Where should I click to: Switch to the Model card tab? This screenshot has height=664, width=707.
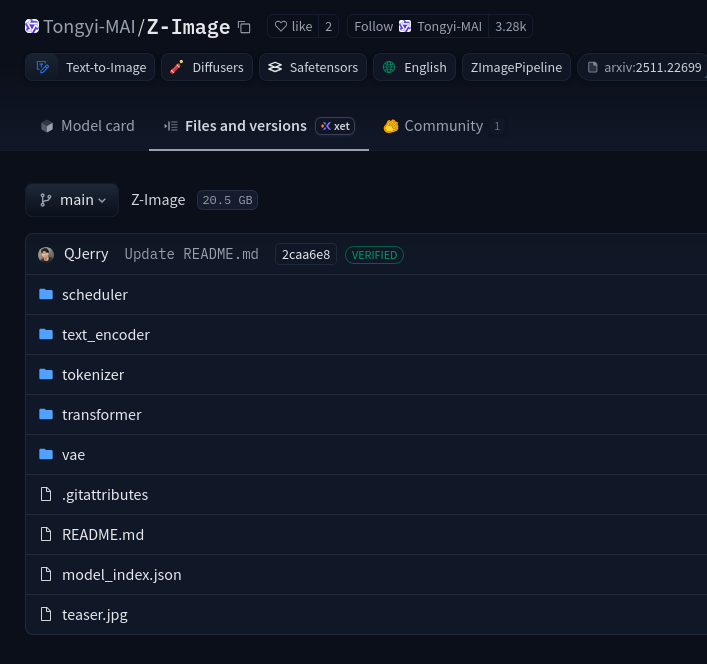pyautogui.click(x=87, y=126)
